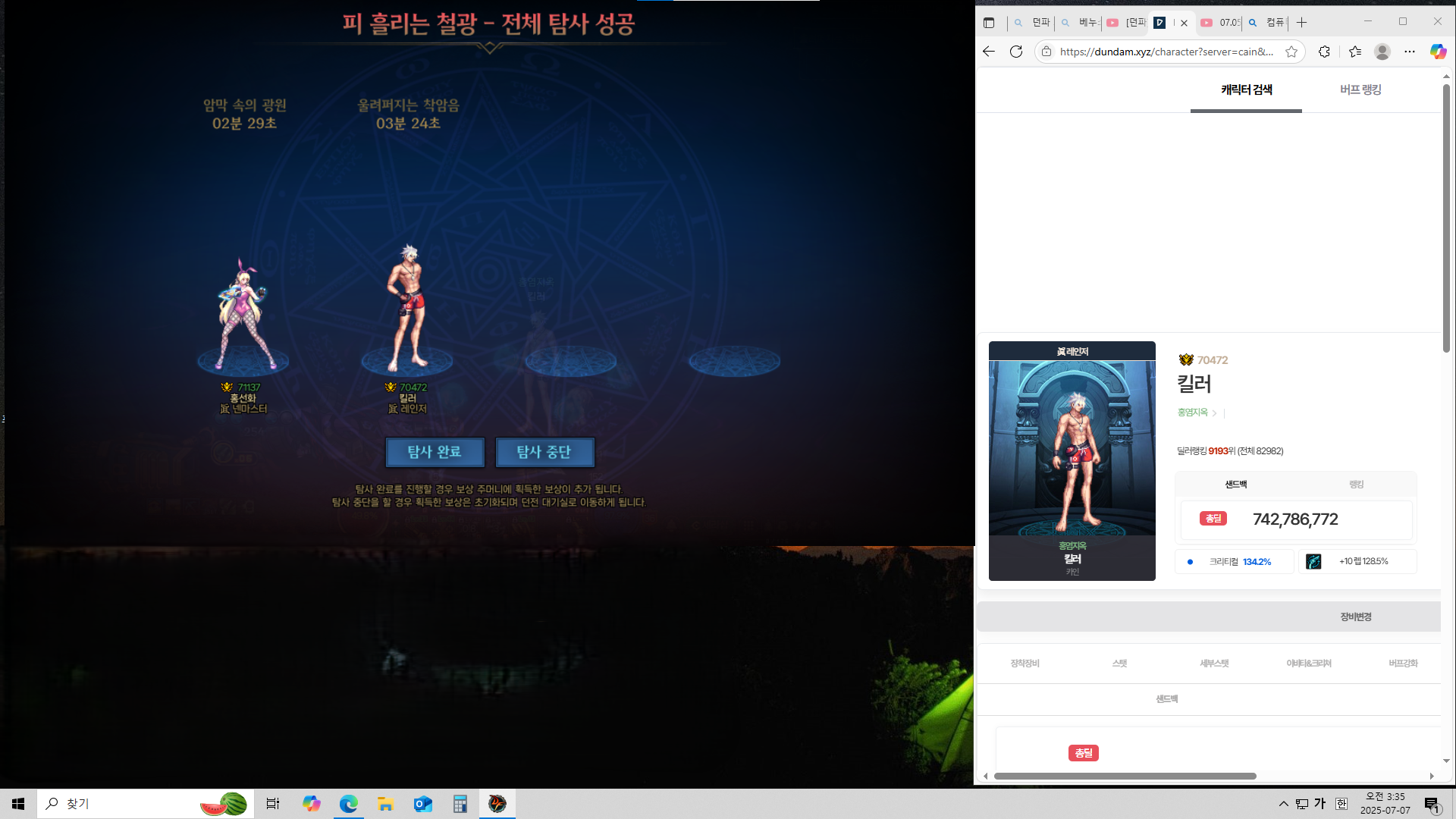The width and height of the screenshot is (1456, 819).
Task: Switch to the 버프 랭킹 tab
Action: 1360,89
